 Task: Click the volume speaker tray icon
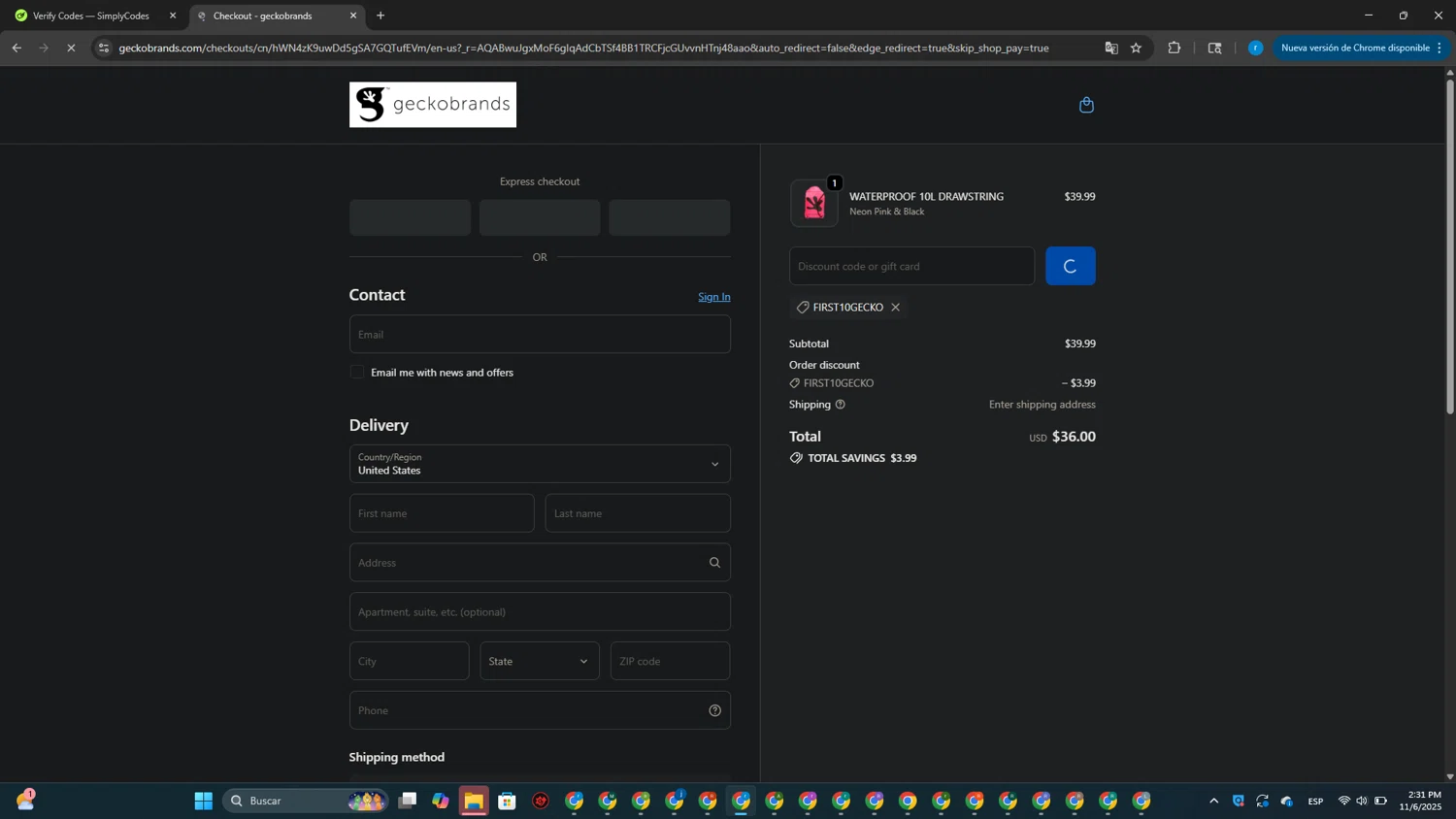(x=1362, y=801)
